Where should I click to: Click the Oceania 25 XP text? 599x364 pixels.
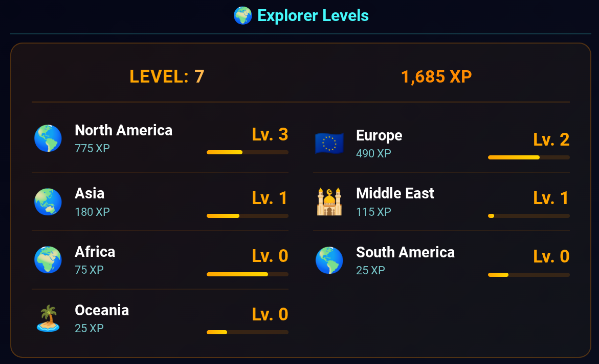pos(89,328)
